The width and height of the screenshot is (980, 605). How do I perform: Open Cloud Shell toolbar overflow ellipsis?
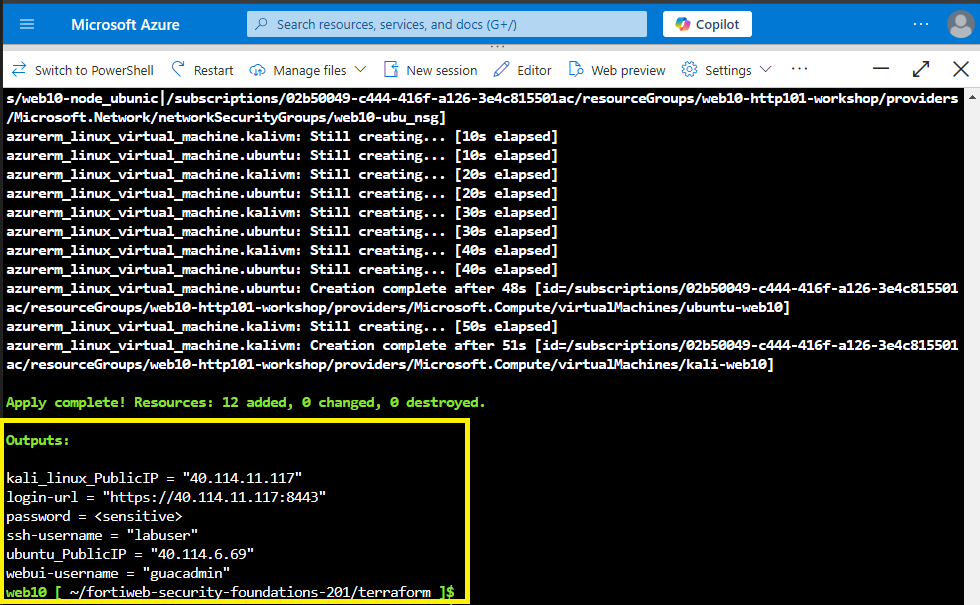click(x=799, y=69)
